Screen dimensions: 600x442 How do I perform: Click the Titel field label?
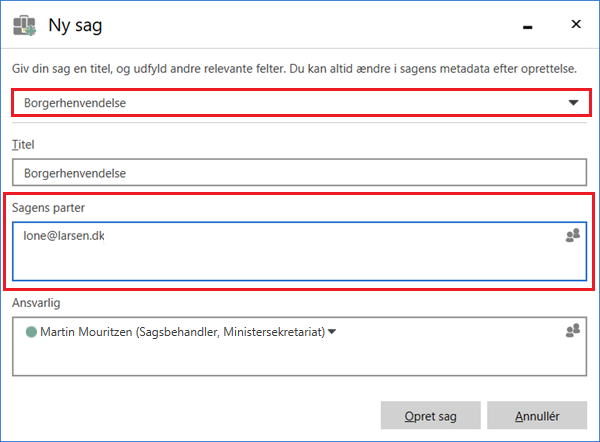click(x=23, y=145)
